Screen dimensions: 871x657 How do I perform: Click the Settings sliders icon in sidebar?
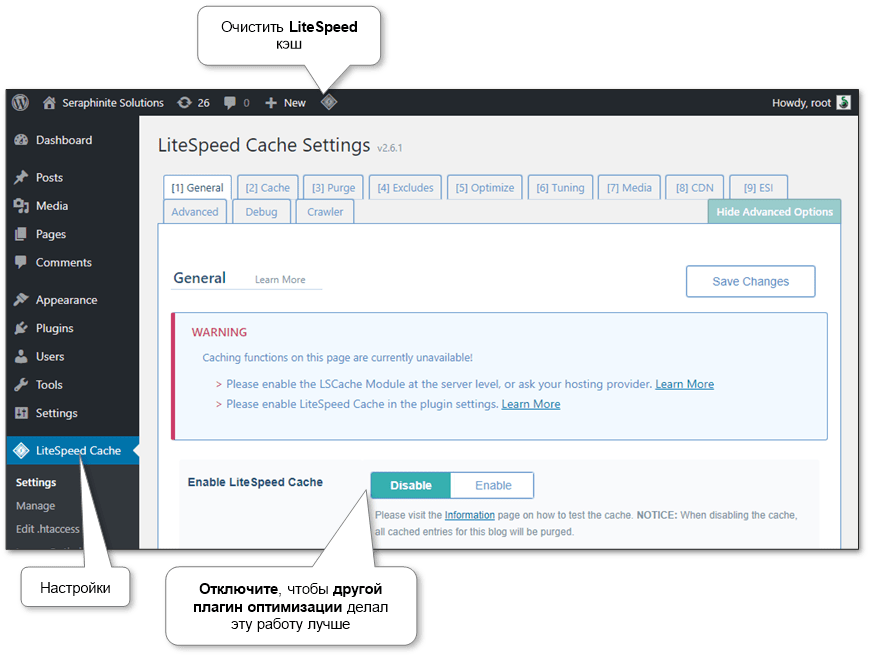point(21,413)
